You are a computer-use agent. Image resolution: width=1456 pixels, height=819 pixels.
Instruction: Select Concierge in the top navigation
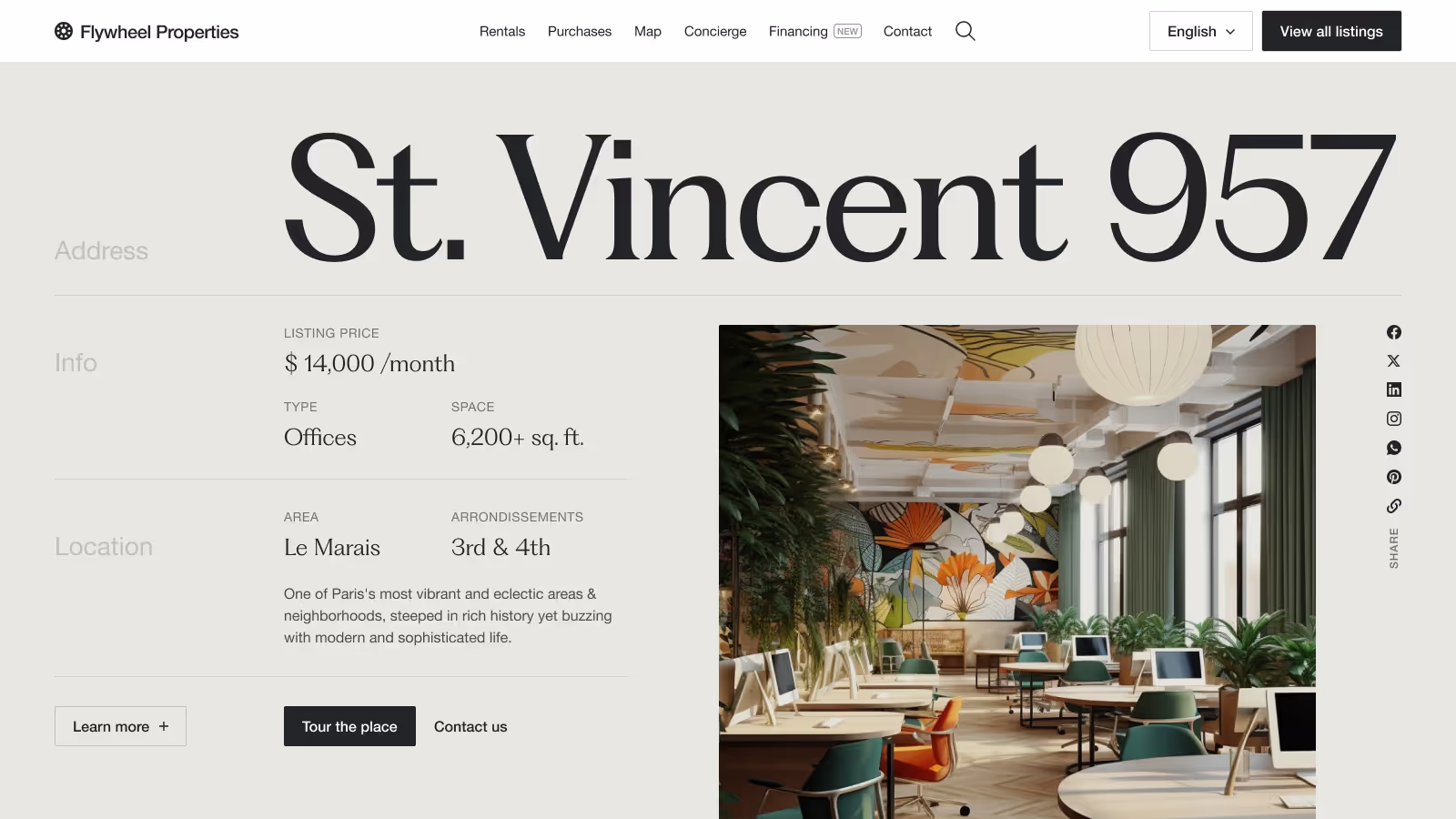click(715, 31)
